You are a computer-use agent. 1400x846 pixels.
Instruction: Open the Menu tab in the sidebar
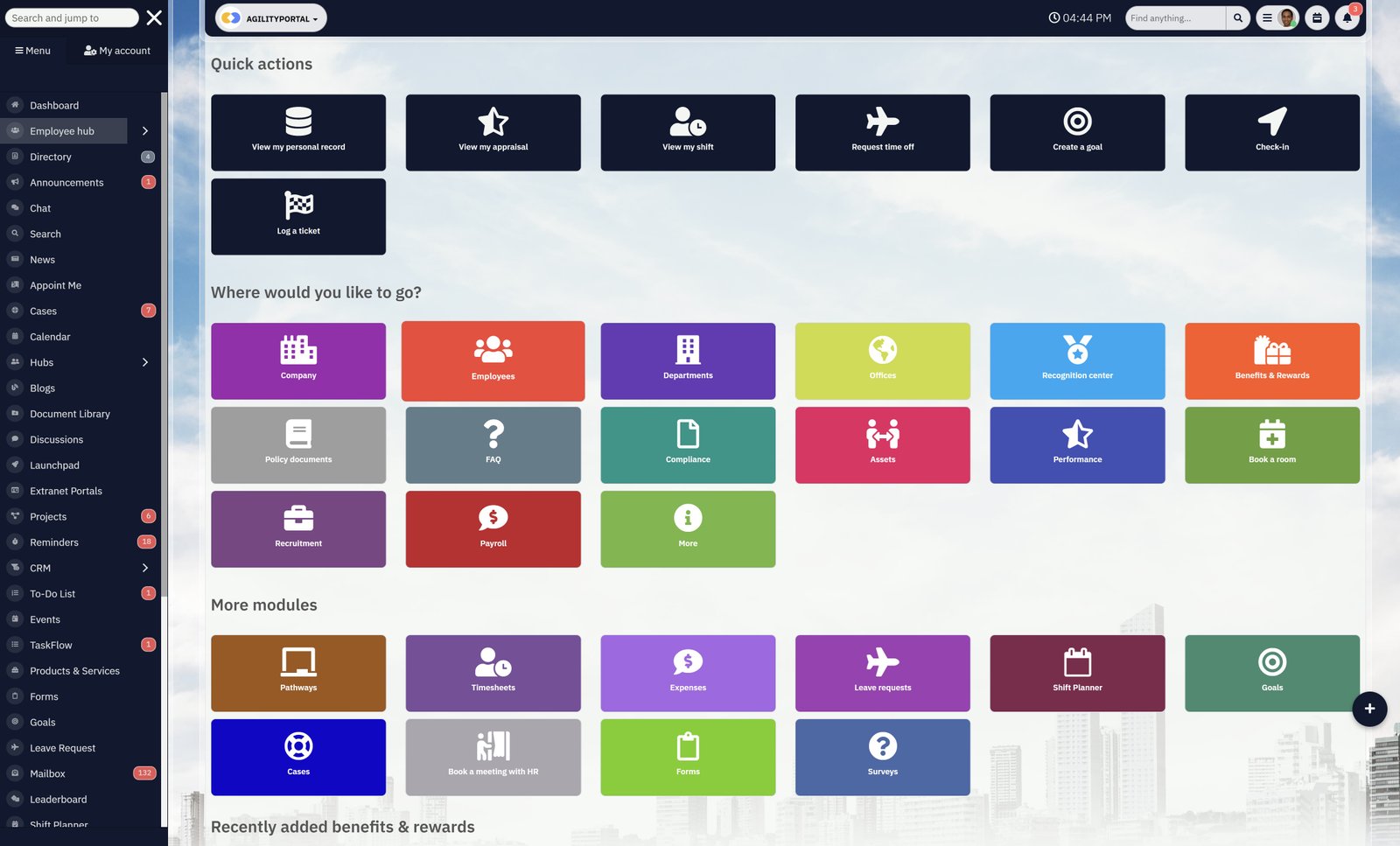pos(32,50)
